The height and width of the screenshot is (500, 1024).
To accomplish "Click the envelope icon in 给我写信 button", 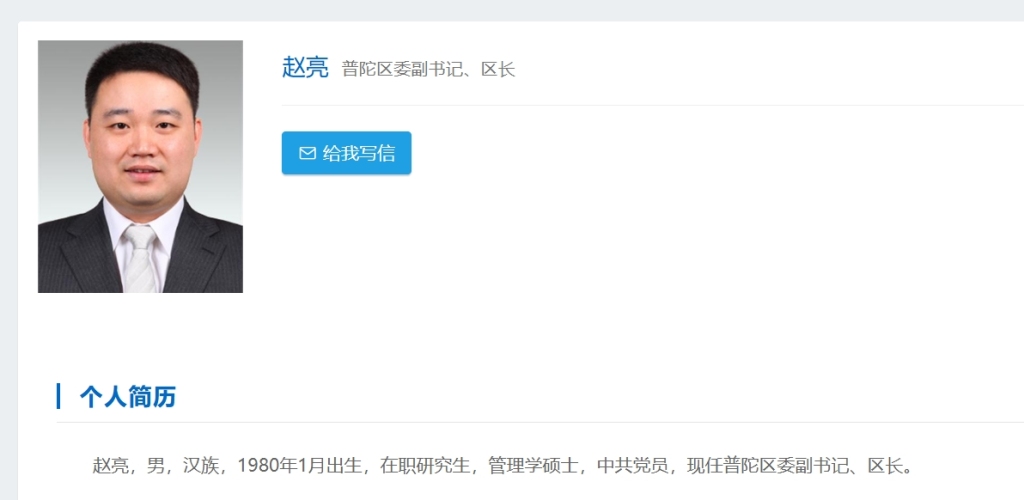I will (x=307, y=153).
